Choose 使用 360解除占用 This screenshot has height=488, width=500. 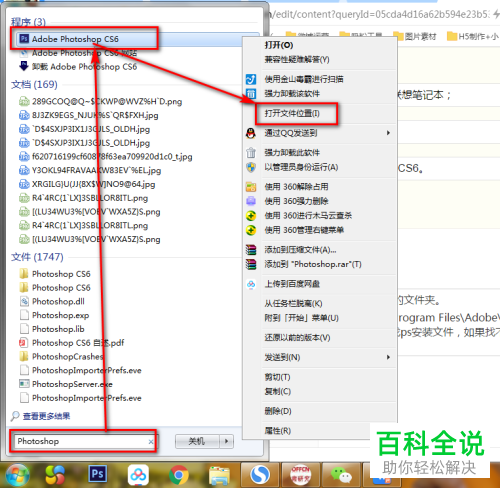click(x=296, y=187)
